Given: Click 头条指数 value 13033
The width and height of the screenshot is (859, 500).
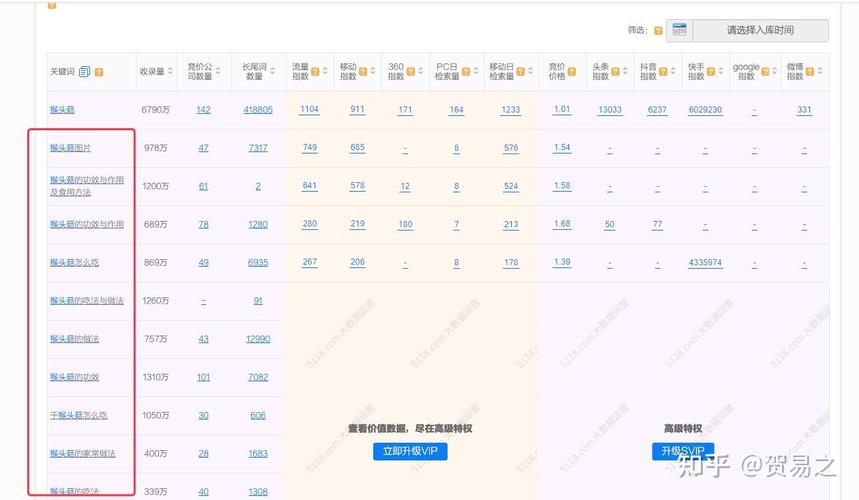Looking at the screenshot, I should 610,110.
